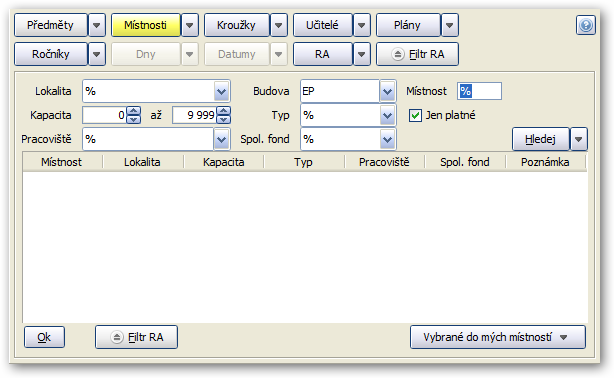
Task: Open the Lokalita combo box
Action: 156,91
